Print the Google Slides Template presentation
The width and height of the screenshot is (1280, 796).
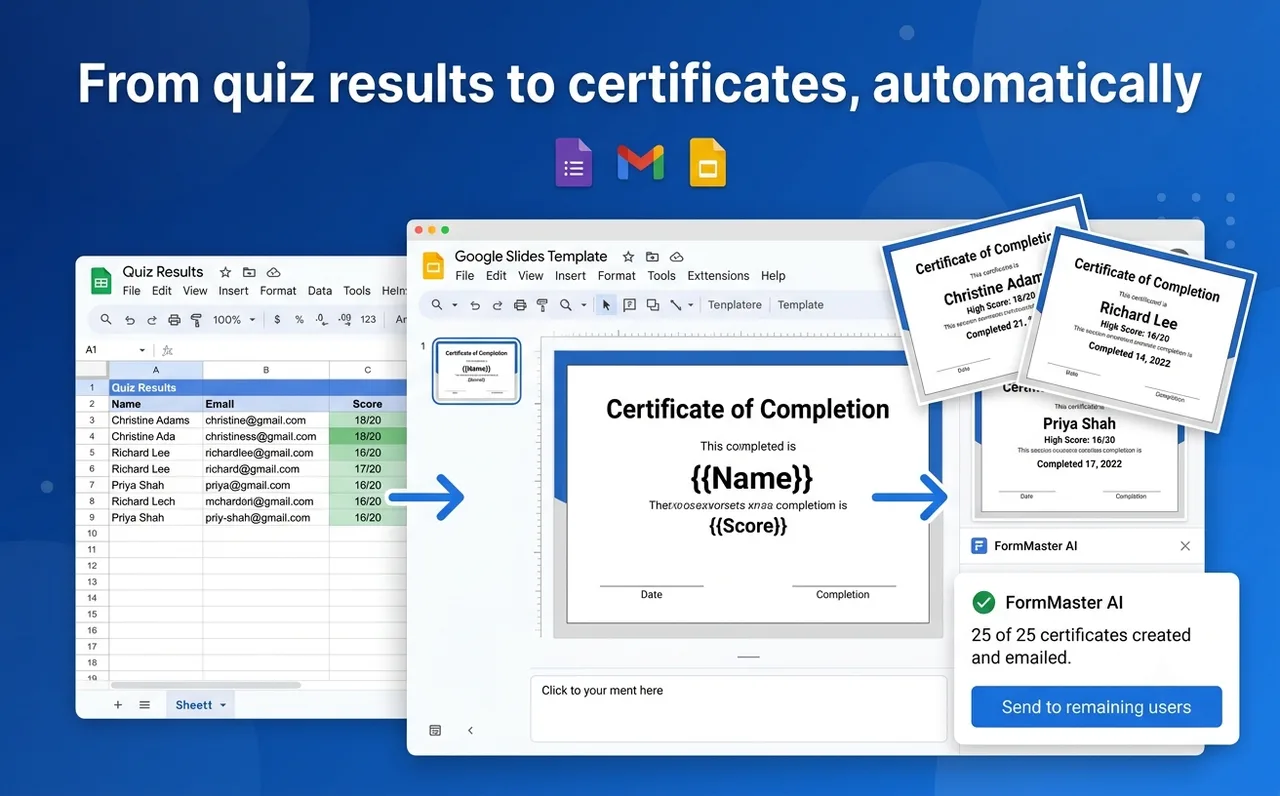tap(520, 305)
